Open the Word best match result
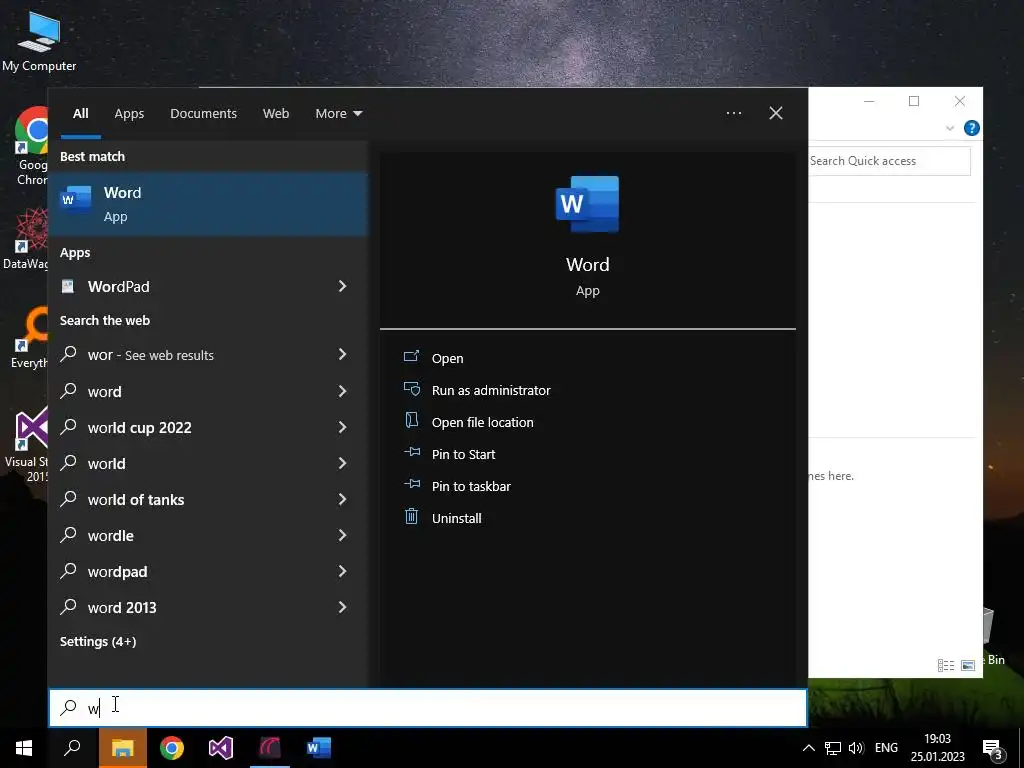Screen dimensions: 1024x768 click(208, 204)
